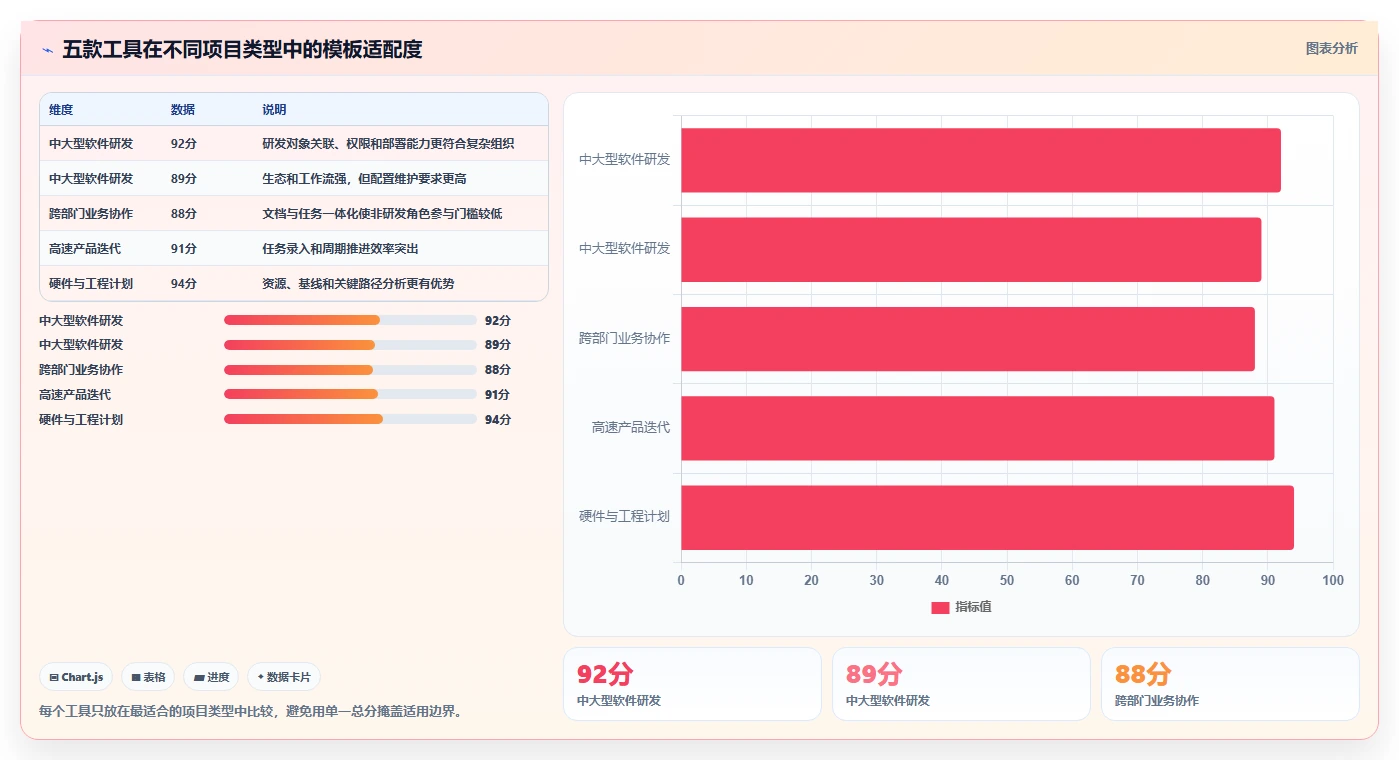Click the description 资源、基线和关键路径分析更有优势
The image size is (1399, 760).
pos(358,284)
